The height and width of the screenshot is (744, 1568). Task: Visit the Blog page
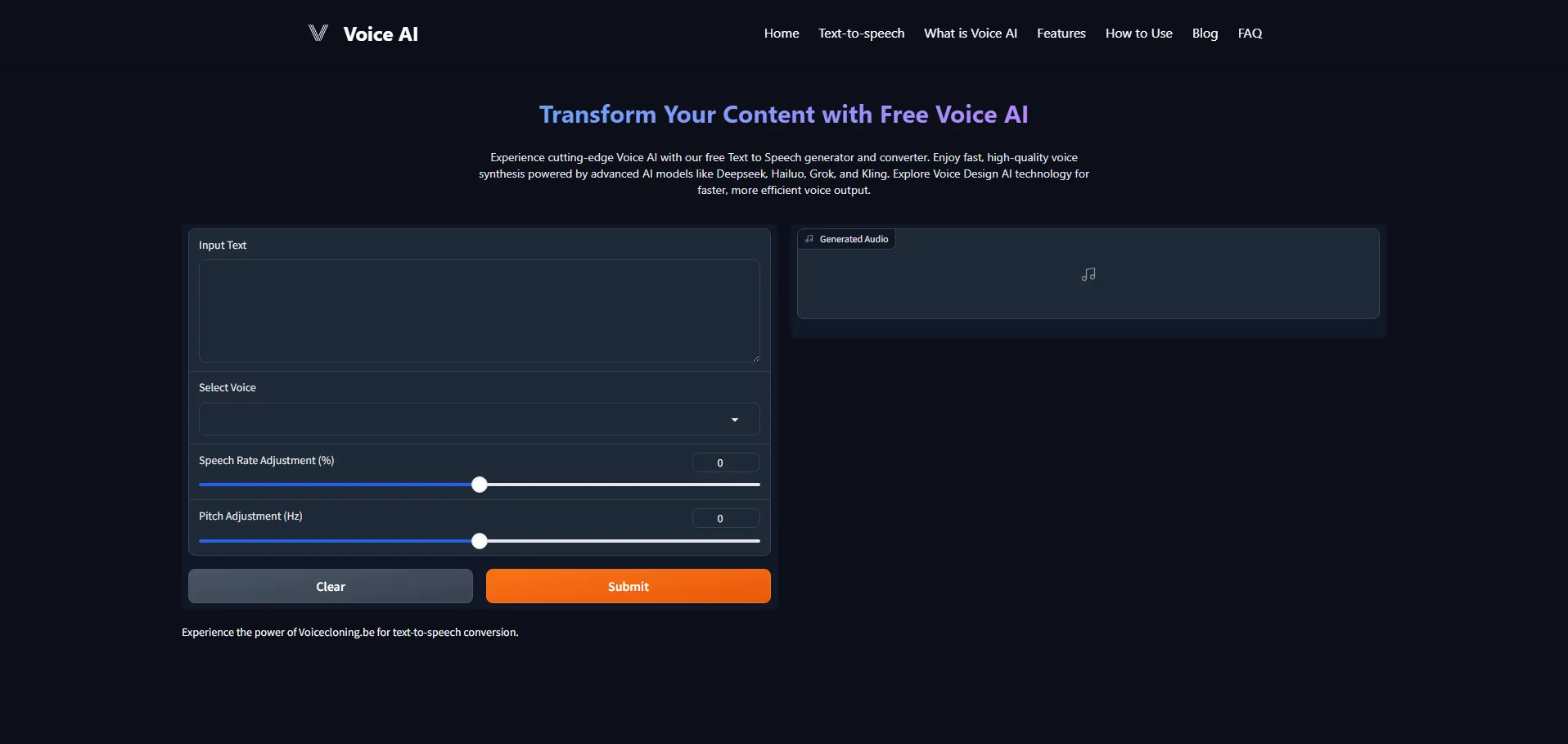click(1205, 34)
